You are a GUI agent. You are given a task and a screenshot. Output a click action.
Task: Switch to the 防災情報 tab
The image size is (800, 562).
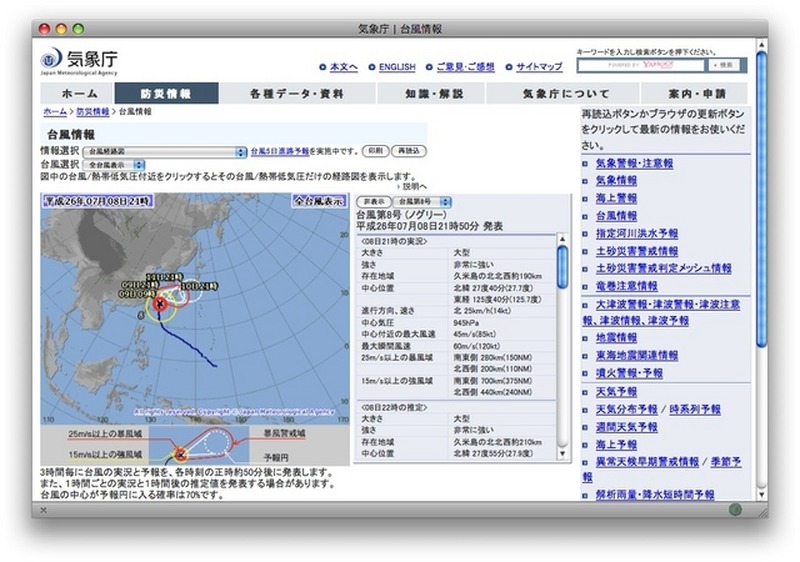(165, 93)
